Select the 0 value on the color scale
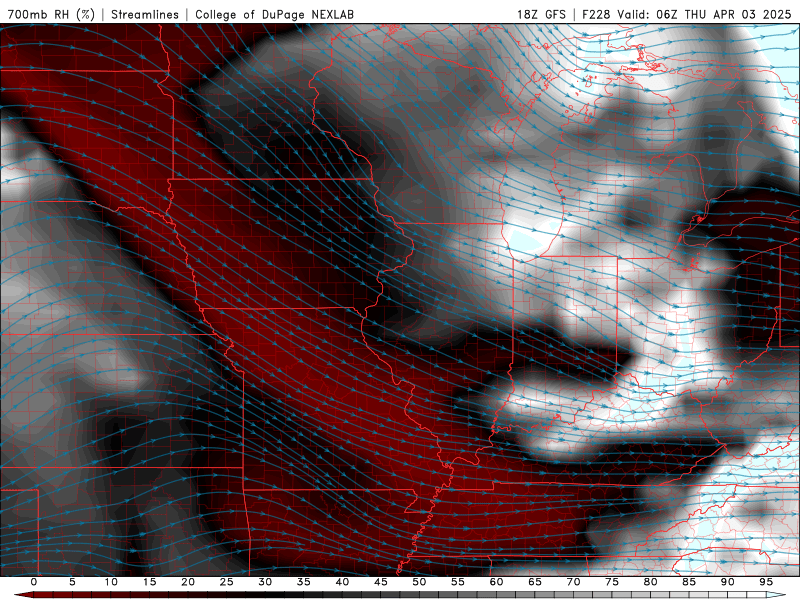The image size is (800, 600). 34,582
